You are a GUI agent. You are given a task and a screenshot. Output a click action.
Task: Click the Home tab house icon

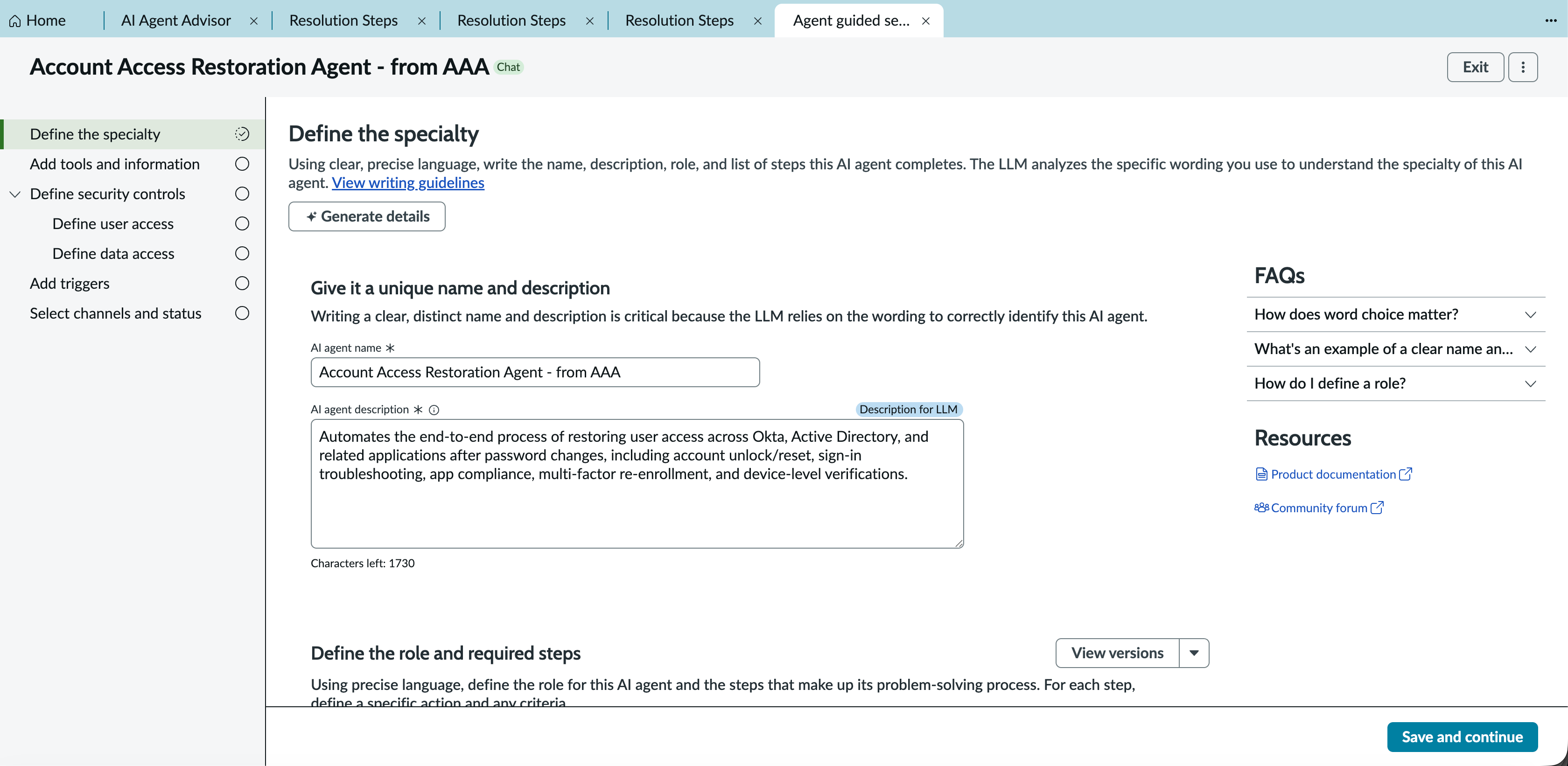[x=15, y=21]
